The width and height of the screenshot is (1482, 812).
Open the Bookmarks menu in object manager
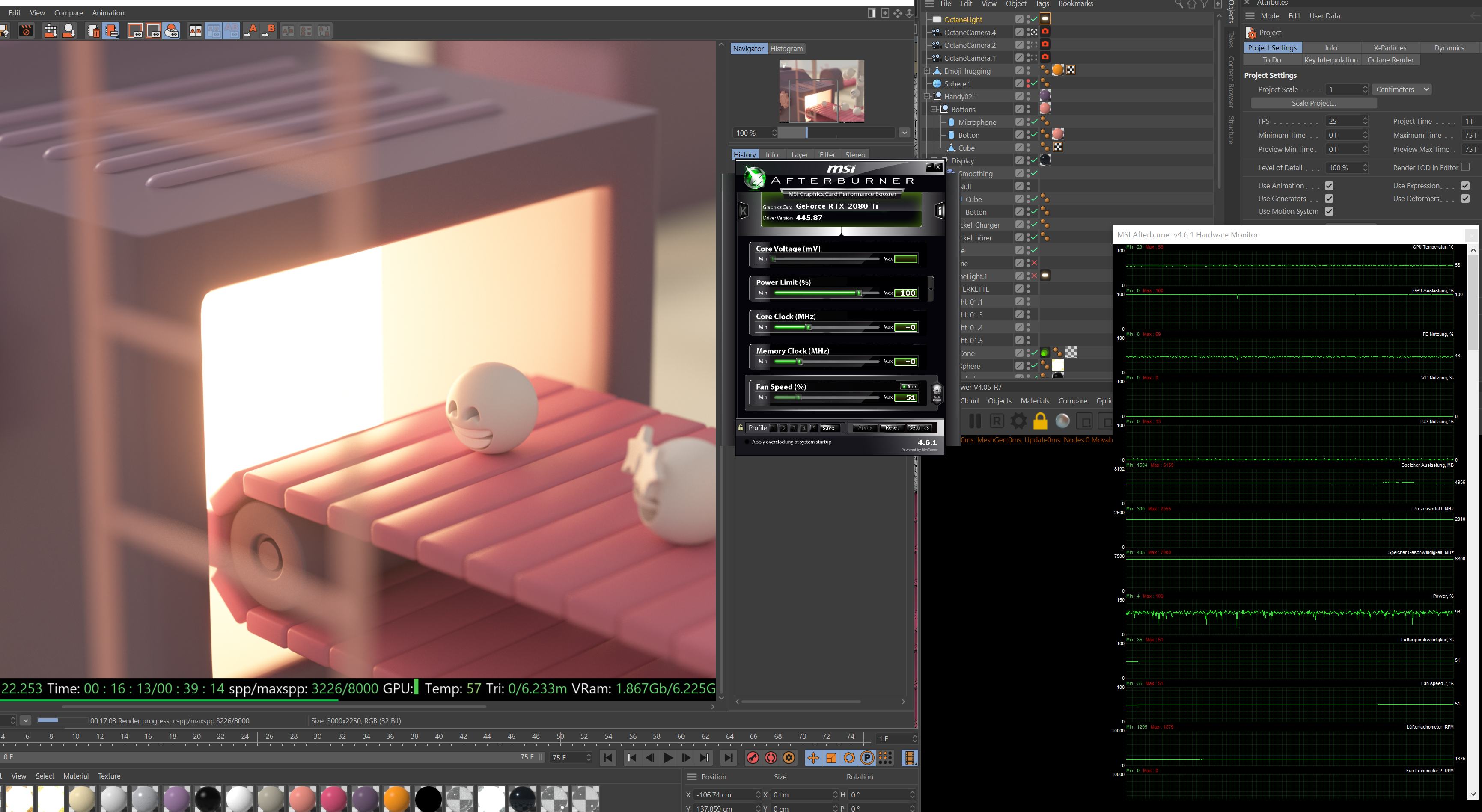tap(1075, 4)
